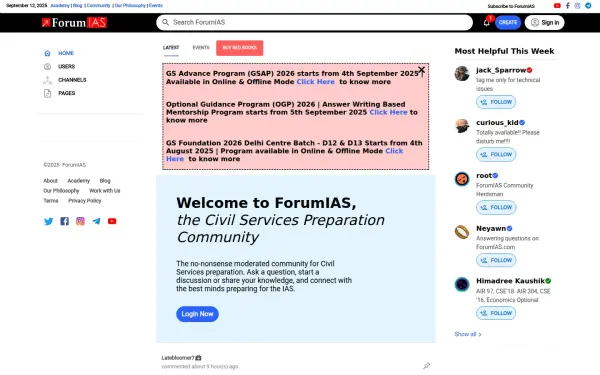The height and width of the screenshot is (375, 600).
Task: Click the GSAP 2026 Click Here link
Action: [x=315, y=82]
